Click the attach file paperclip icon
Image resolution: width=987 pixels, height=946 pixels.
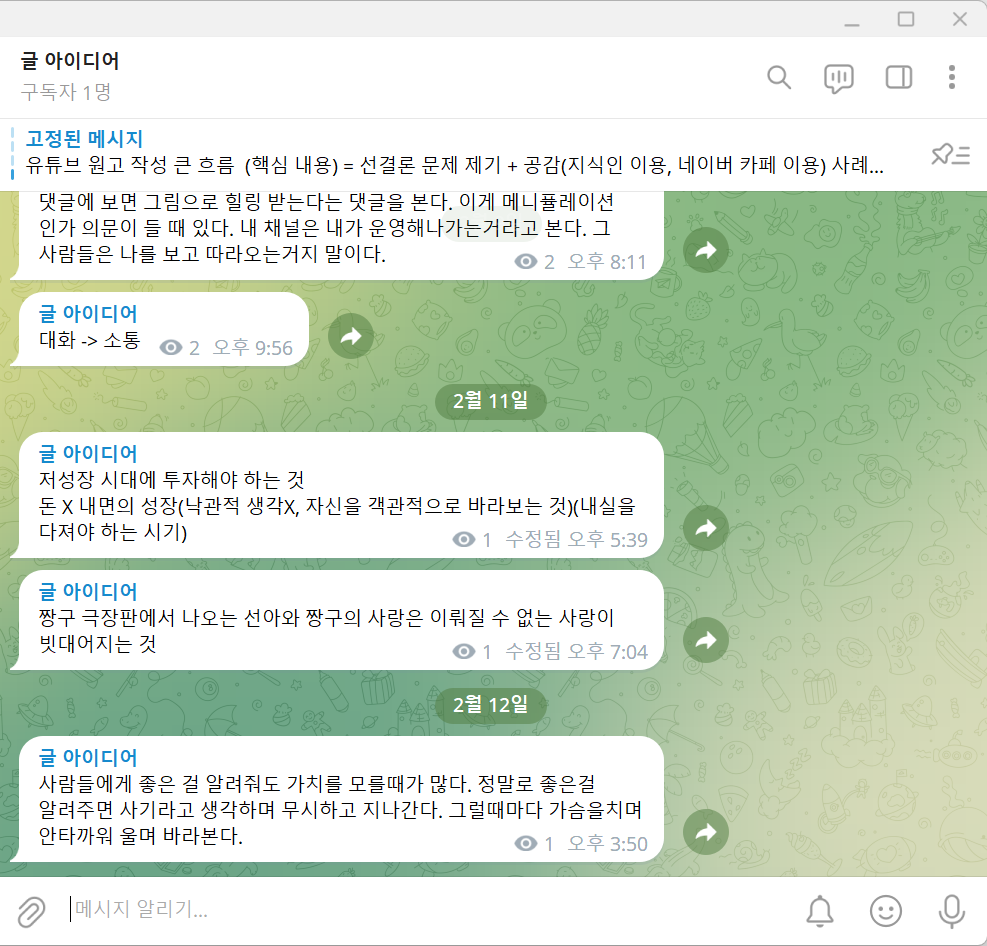point(31,911)
